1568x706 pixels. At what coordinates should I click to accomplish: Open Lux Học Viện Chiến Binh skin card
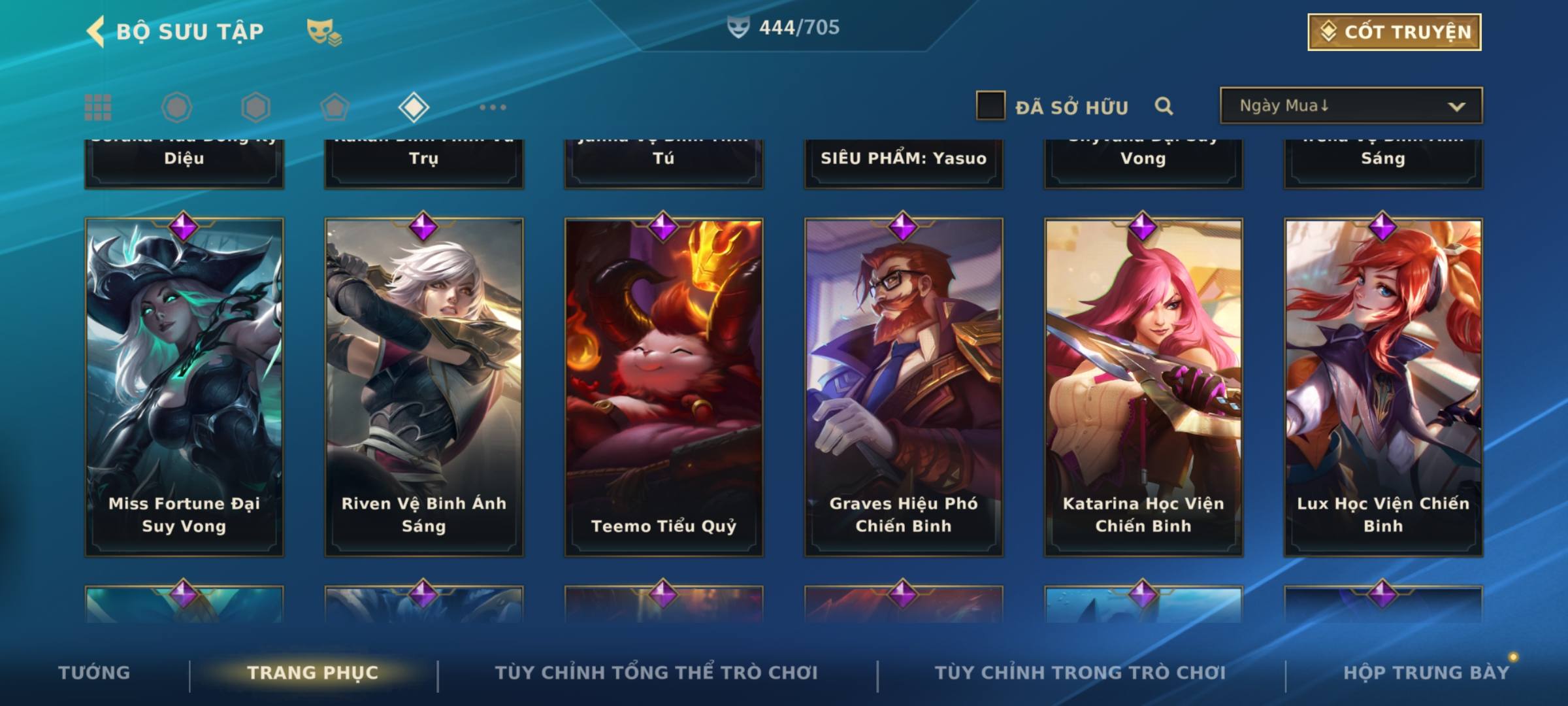pyautogui.click(x=1383, y=387)
